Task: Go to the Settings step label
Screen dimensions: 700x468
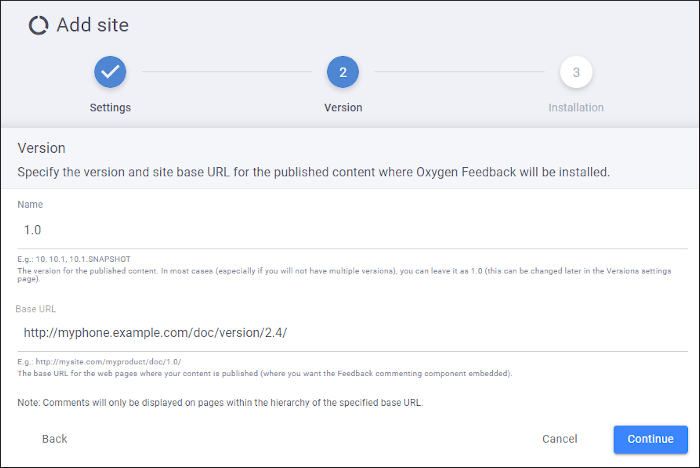Action: tap(110, 107)
